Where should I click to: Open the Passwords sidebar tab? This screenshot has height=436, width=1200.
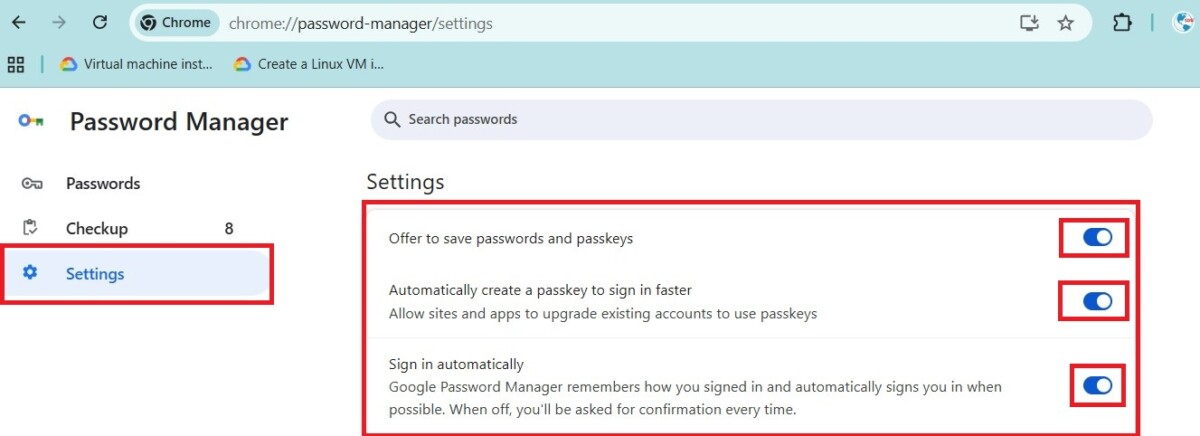(102, 183)
